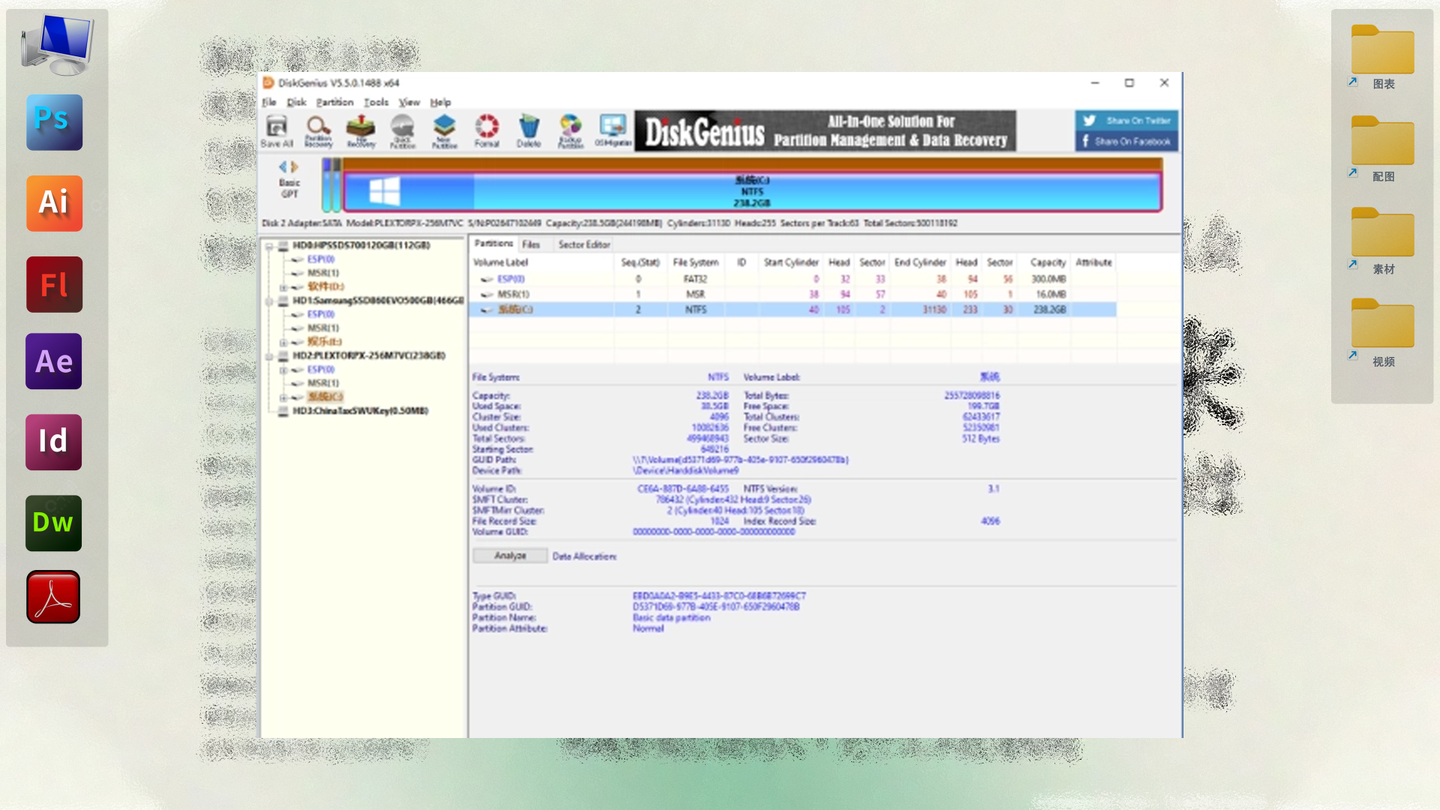The height and width of the screenshot is (810, 1440).
Task: Click Share On Twitter
Action: tap(1127, 120)
